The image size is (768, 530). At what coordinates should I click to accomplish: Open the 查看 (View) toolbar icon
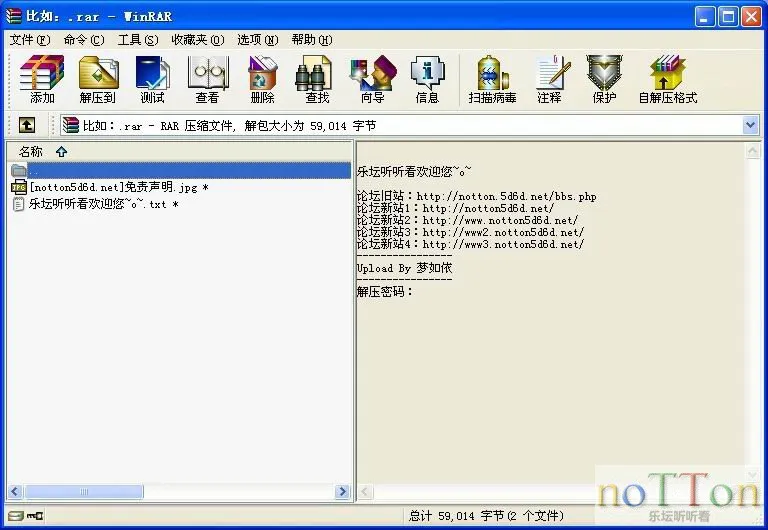click(x=207, y=79)
